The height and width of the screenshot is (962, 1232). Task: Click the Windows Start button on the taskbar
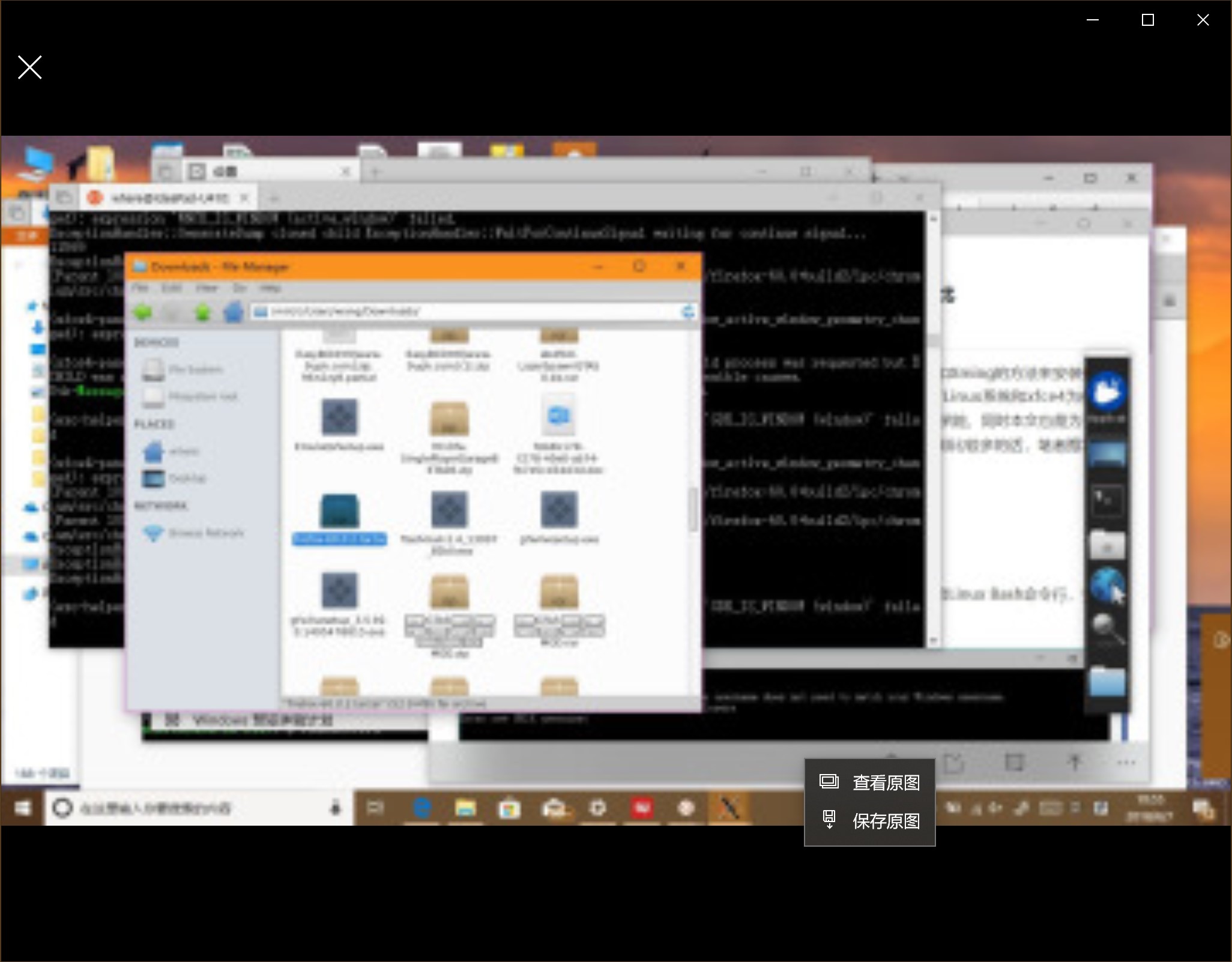point(22,808)
